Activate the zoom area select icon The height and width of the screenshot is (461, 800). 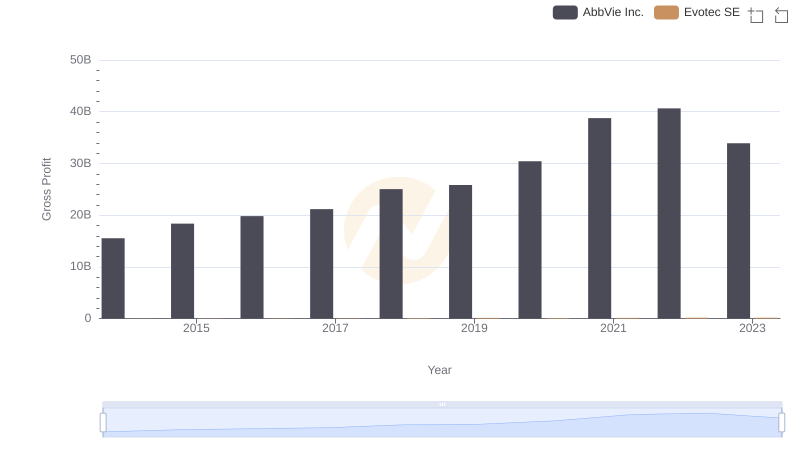[756, 15]
